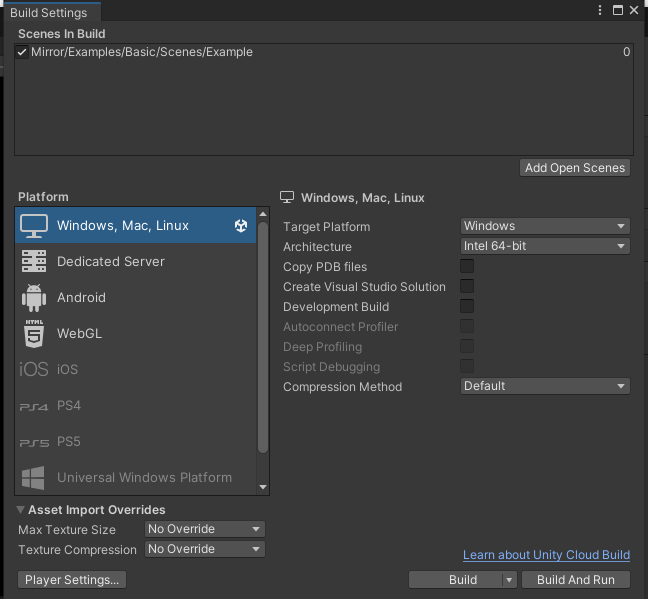Click the Universal Windows Platform logo icon
The image size is (648, 599).
33,478
